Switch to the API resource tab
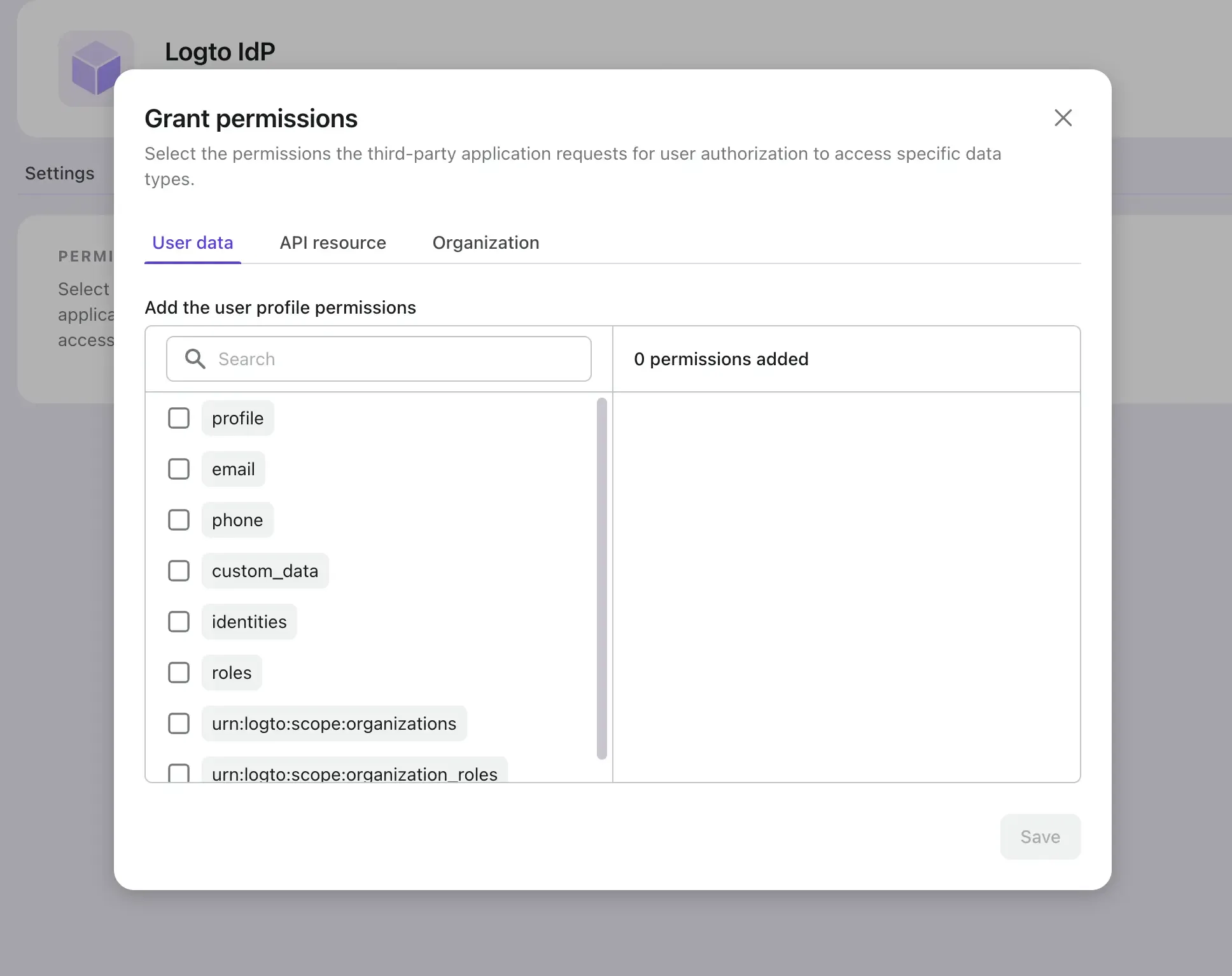 click(333, 242)
